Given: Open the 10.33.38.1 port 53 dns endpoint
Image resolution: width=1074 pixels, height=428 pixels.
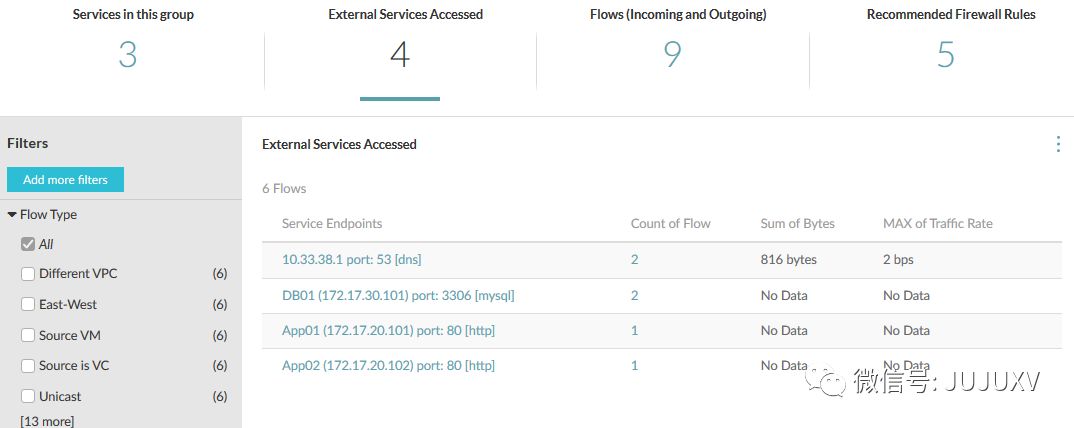Looking at the screenshot, I should (x=351, y=260).
